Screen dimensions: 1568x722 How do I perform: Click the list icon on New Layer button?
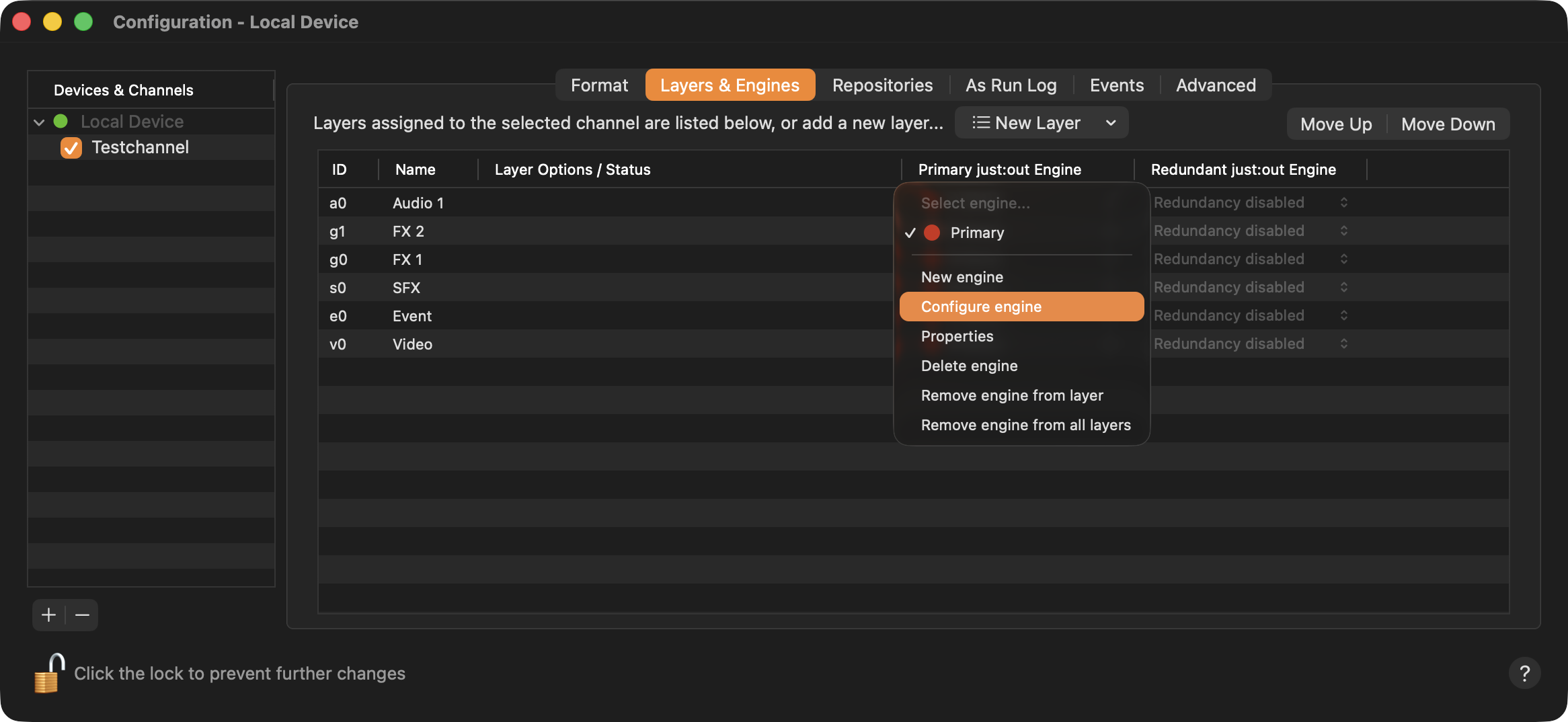click(981, 122)
